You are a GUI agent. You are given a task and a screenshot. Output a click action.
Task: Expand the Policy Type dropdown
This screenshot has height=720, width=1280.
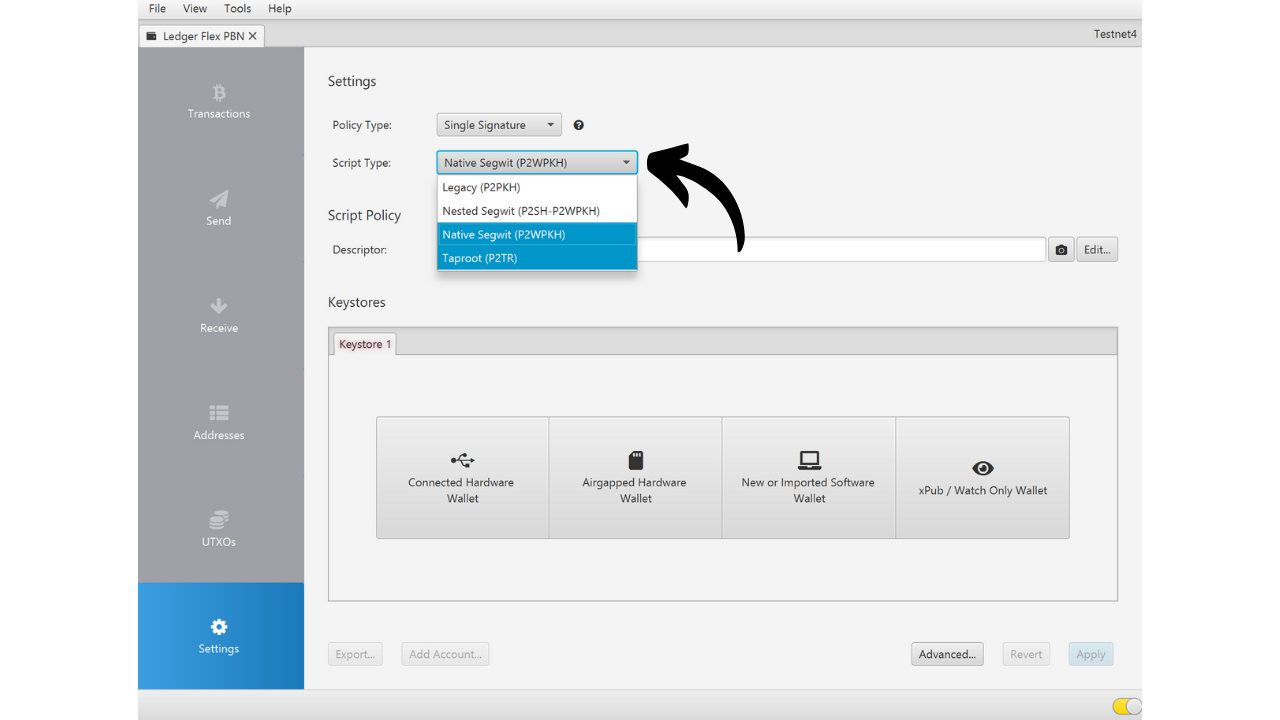tap(499, 125)
